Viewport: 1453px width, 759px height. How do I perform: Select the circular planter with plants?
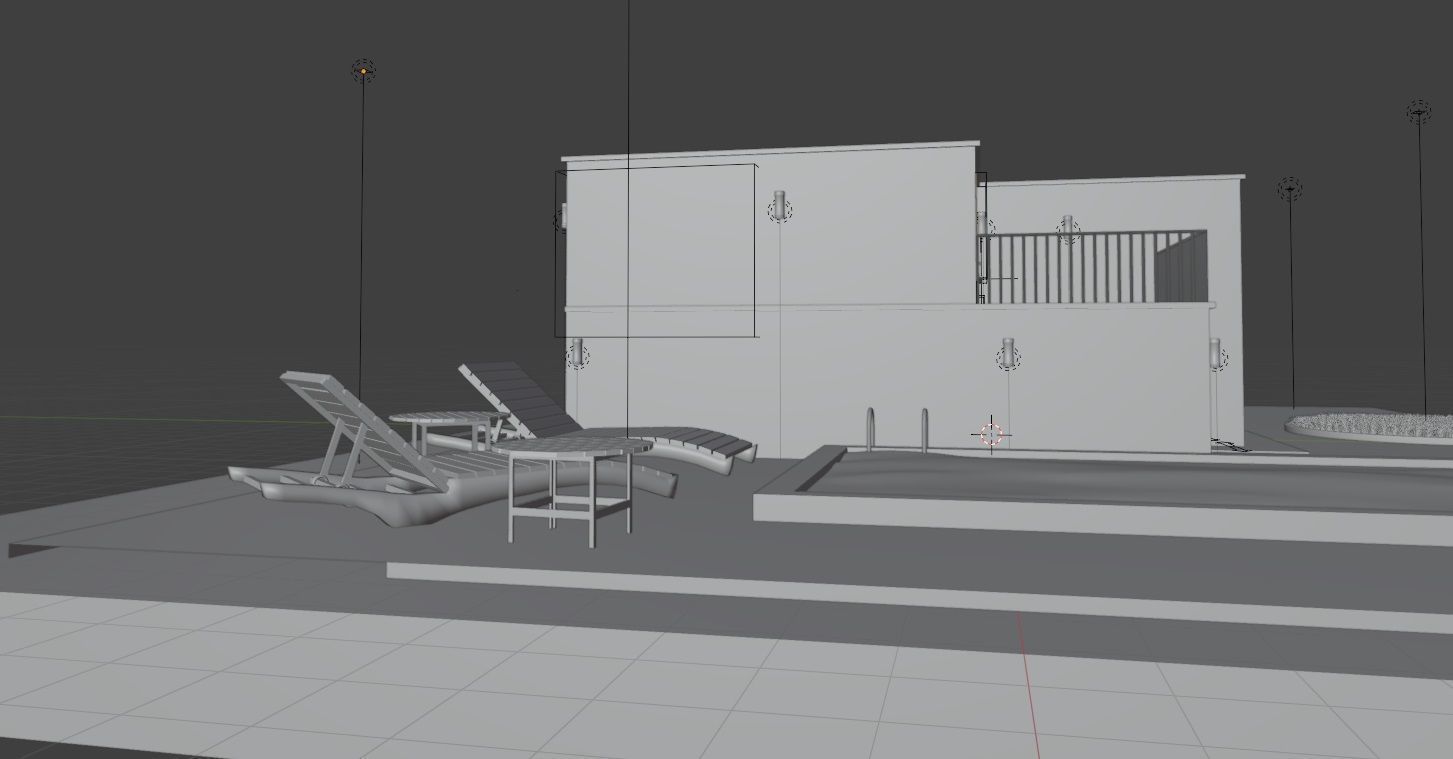1370,427
